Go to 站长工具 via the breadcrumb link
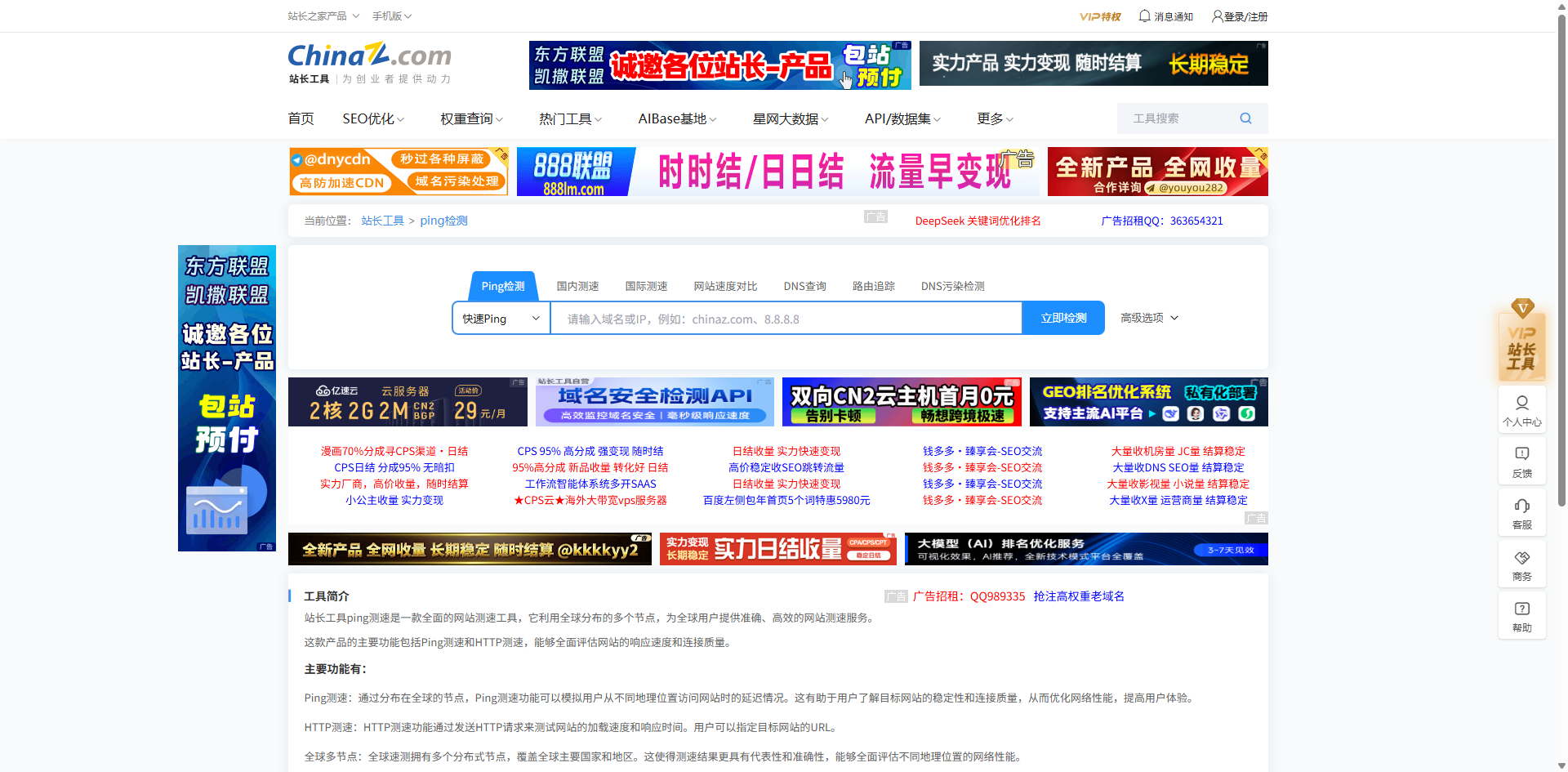The height and width of the screenshot is (772, 1568). point(381,220)
